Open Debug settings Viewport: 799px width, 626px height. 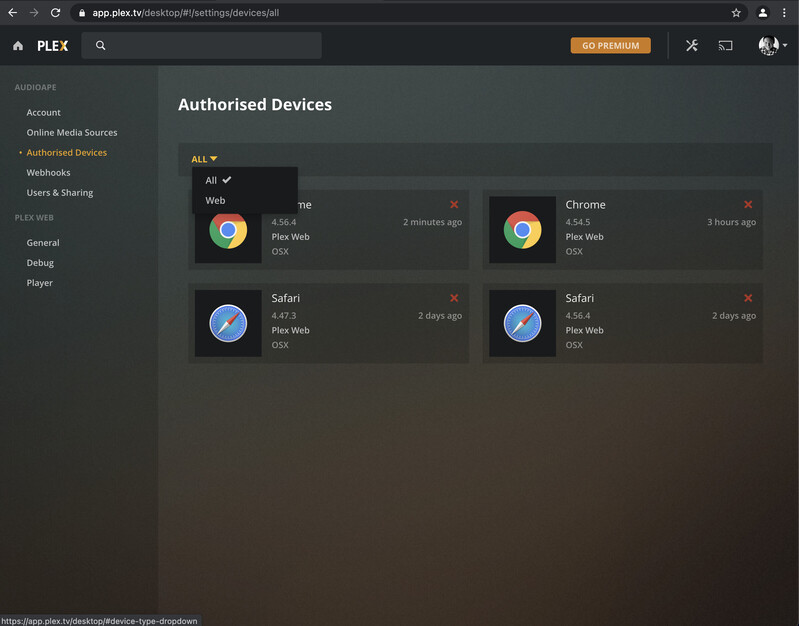(40, 263)
